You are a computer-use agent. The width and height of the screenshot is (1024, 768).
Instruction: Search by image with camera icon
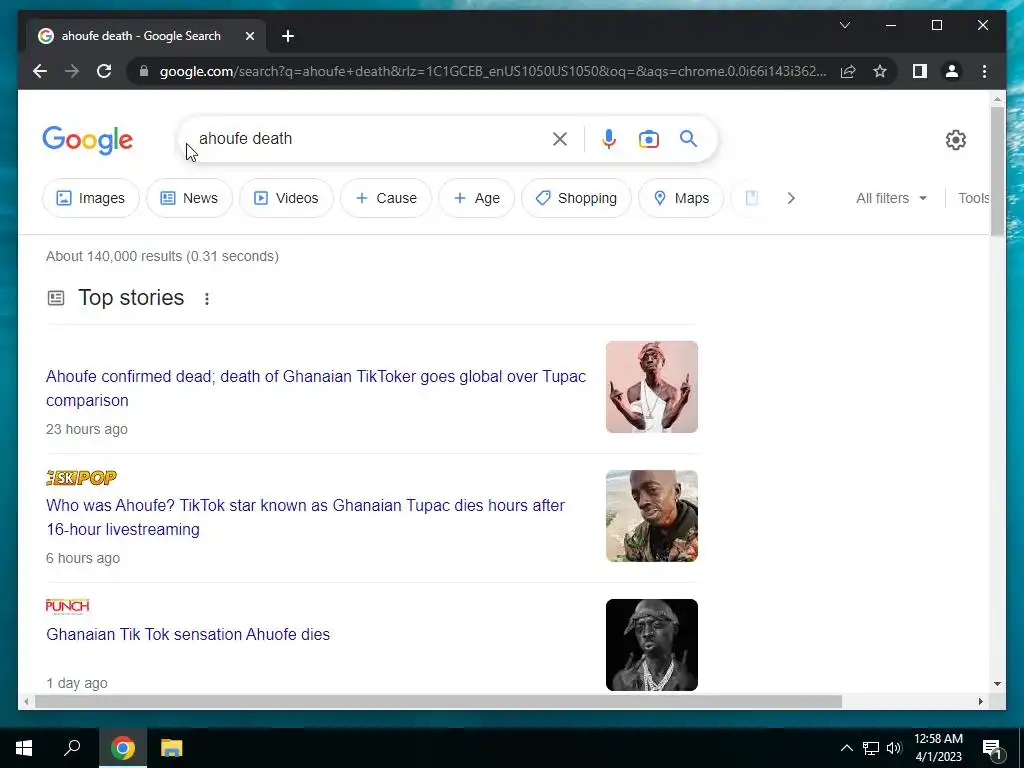[648, 139]
